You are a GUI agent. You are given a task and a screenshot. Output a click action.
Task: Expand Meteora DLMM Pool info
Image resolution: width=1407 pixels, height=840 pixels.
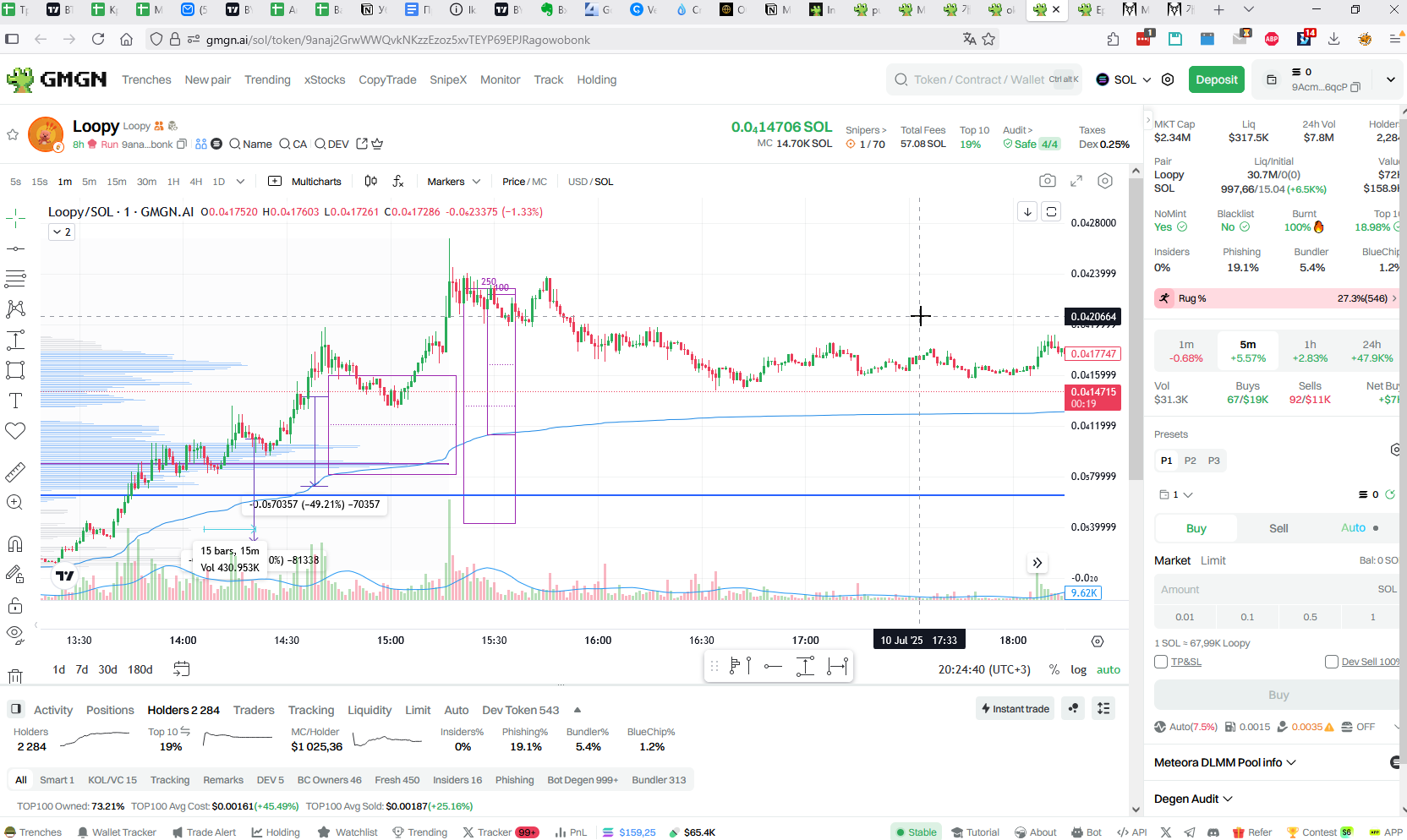[1225, 762]
